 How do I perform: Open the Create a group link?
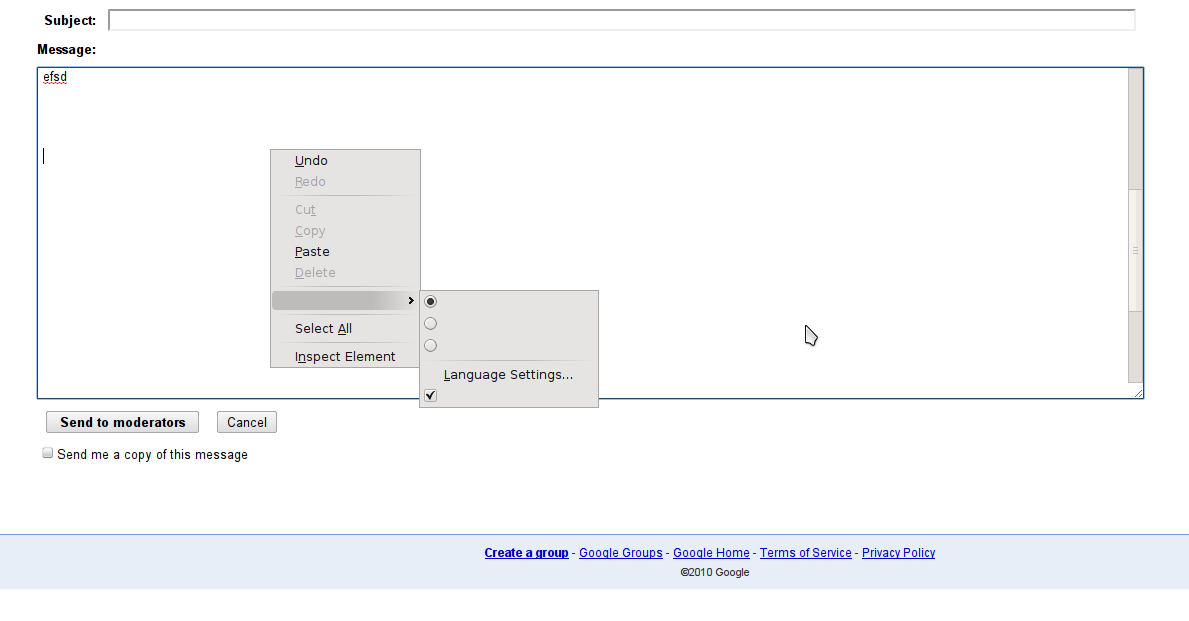(526, 553)
